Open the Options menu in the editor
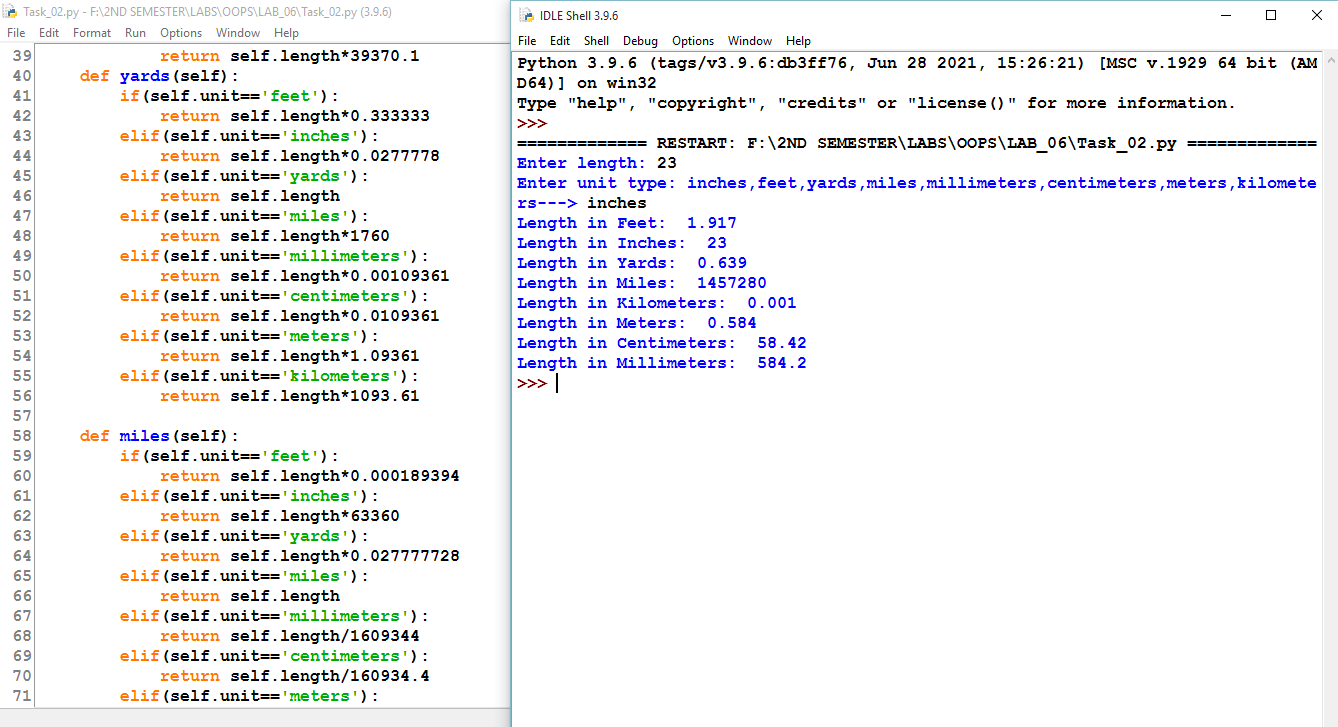1338x727 pixels. pyautogui.click(x=180, y=32)
